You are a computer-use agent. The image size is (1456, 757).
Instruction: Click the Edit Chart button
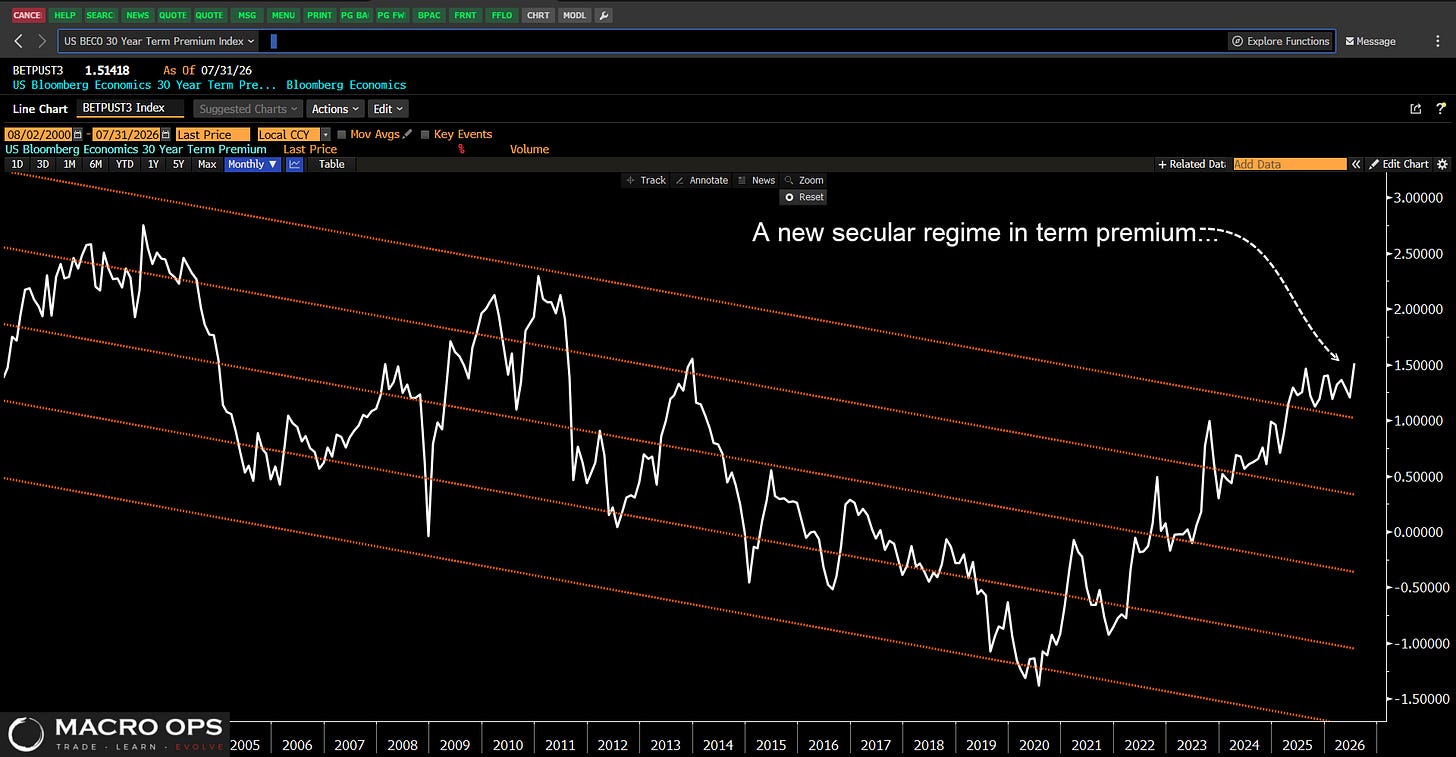pyautogui.click(x=1400, y=164)
